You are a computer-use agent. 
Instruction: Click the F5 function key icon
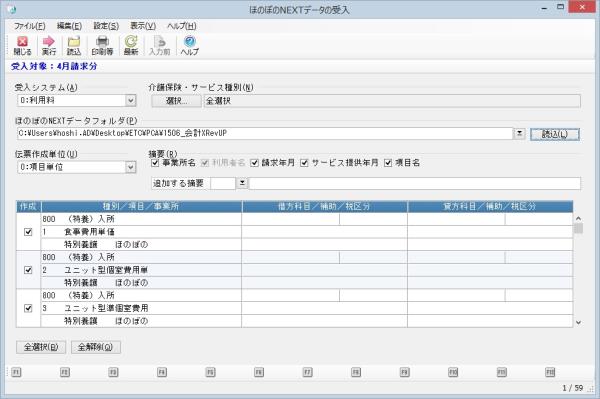[210, 372]
